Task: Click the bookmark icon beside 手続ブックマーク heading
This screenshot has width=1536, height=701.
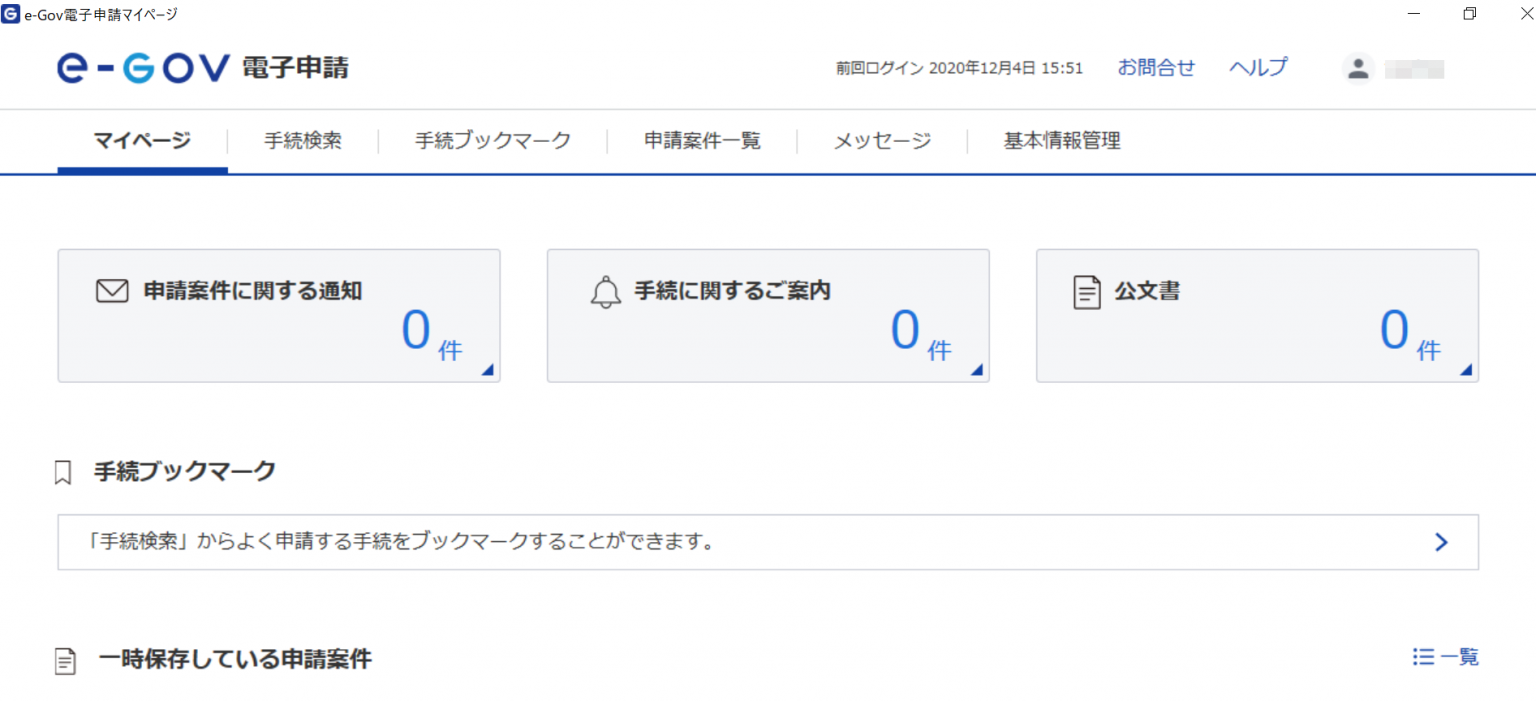Action: click(63, 472)
